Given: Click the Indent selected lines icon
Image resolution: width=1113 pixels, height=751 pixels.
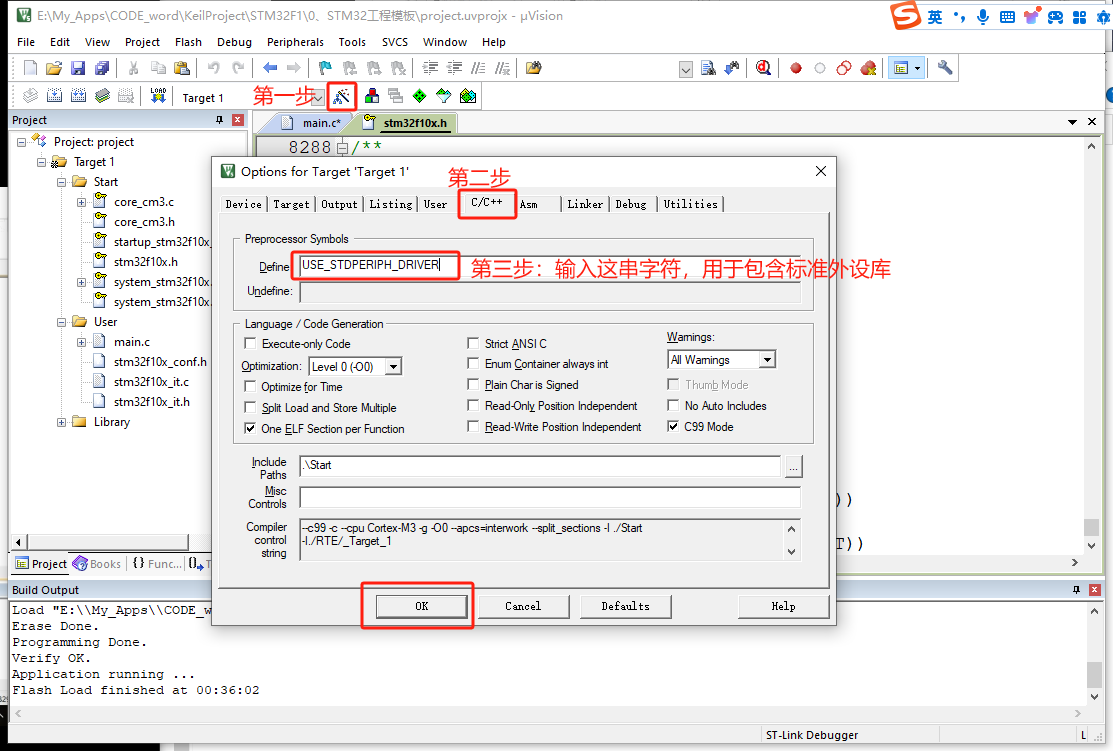Looking at the screenshot, I should pyautogui.click(x=430, y=68).
